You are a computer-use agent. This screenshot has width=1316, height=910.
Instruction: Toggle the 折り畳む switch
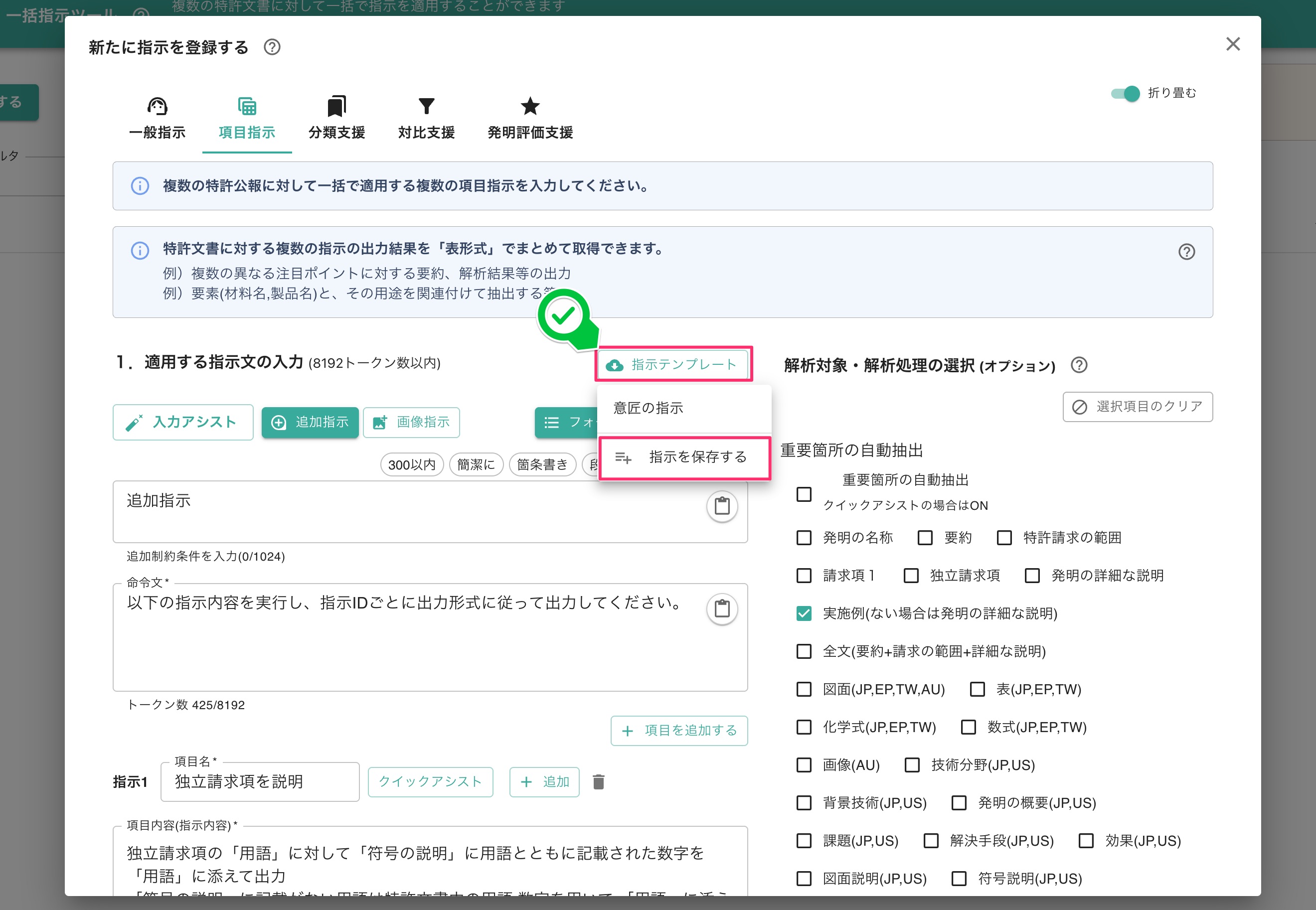pos(1125,93)
